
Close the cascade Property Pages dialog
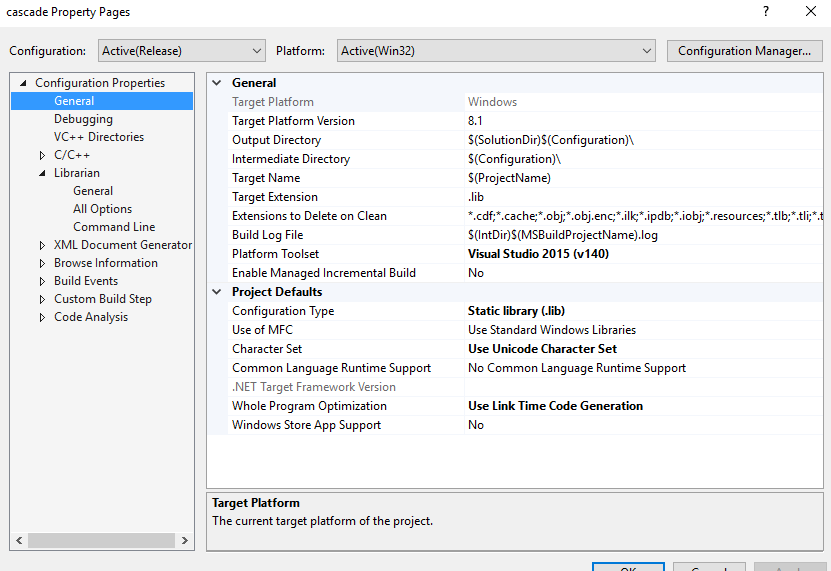(x=810, y=11)
